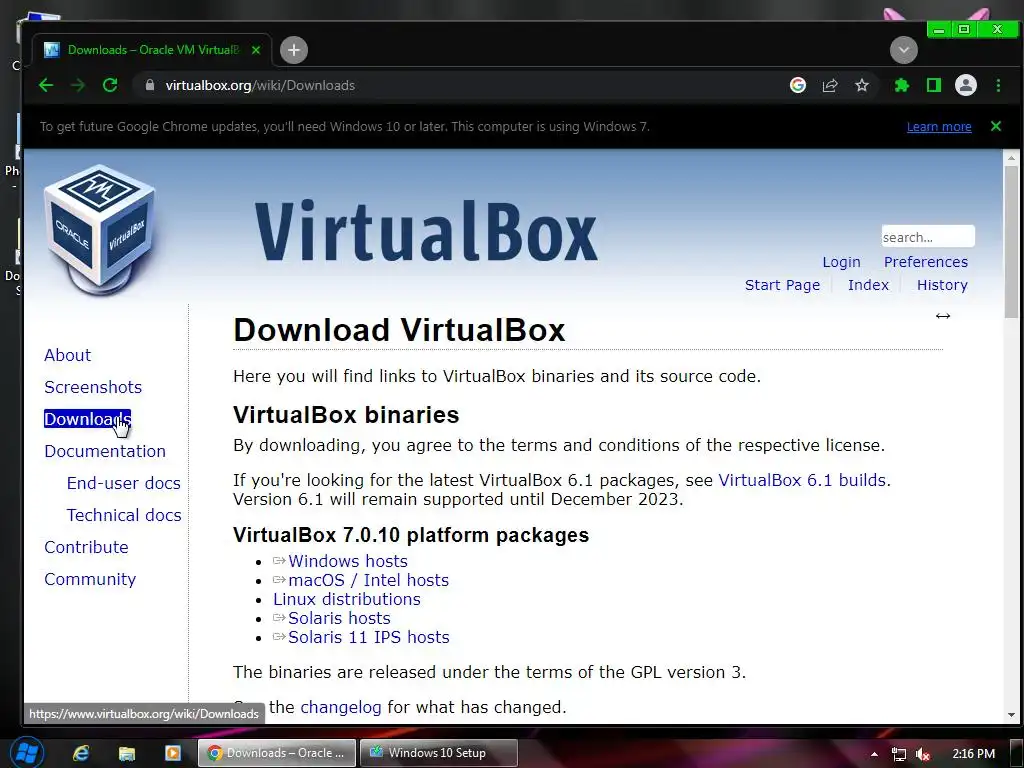
Task: Go to Start Page
Action: 782,285
